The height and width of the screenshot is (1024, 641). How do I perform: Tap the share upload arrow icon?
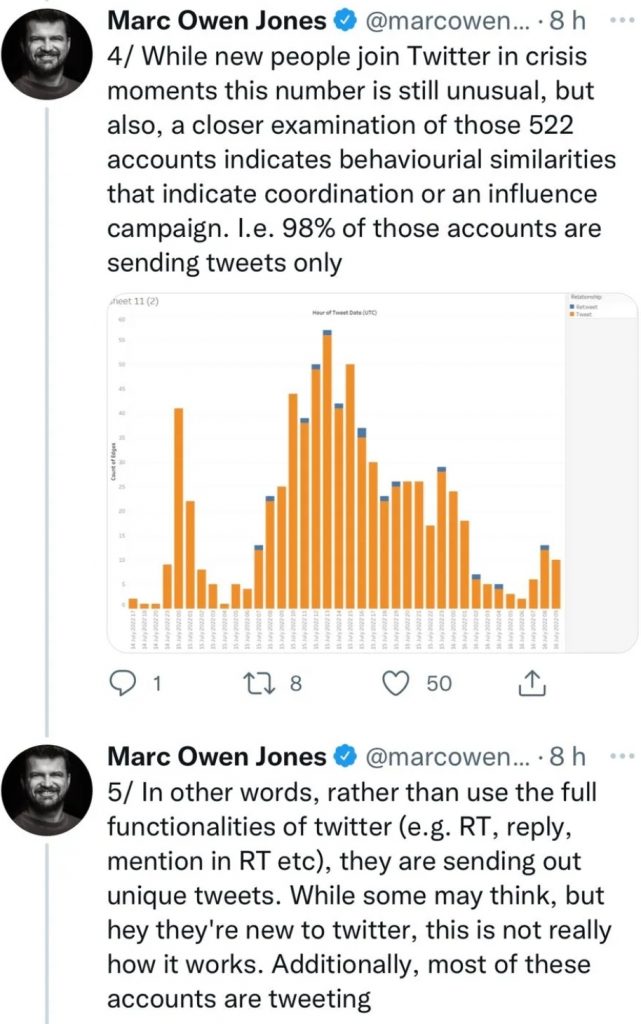[x=532, y=683]
